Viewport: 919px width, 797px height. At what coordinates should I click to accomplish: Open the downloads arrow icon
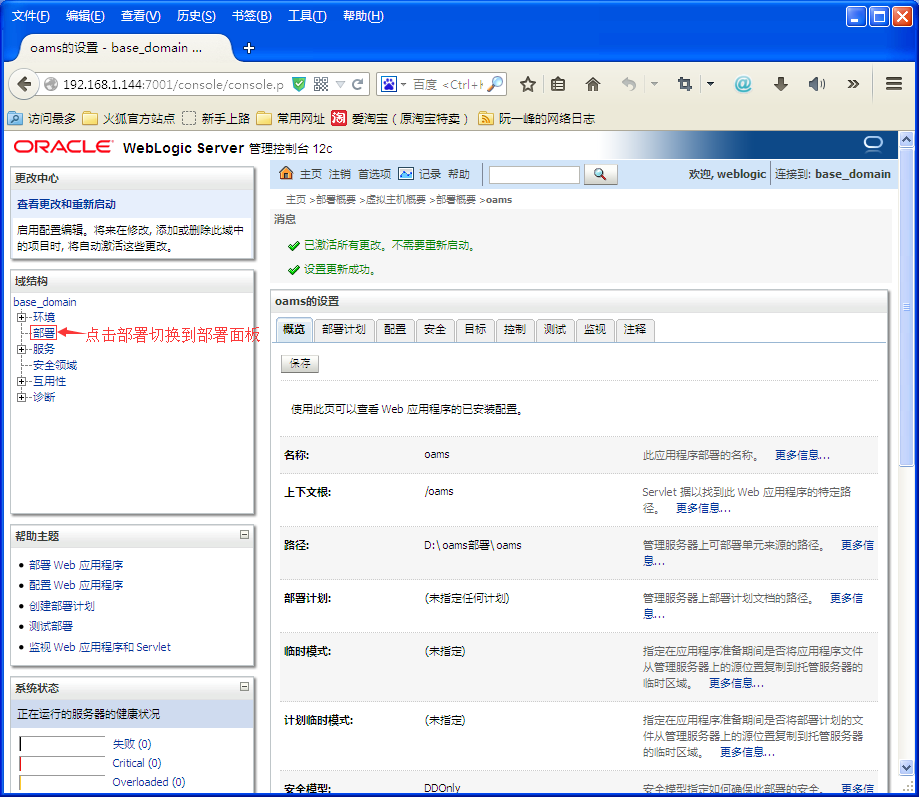(781, 84)
